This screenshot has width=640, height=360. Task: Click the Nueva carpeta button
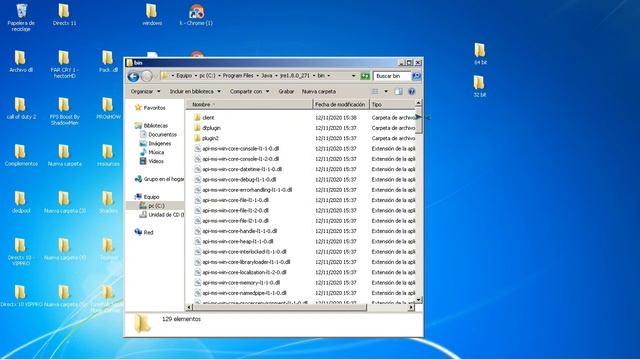(319, 91)
